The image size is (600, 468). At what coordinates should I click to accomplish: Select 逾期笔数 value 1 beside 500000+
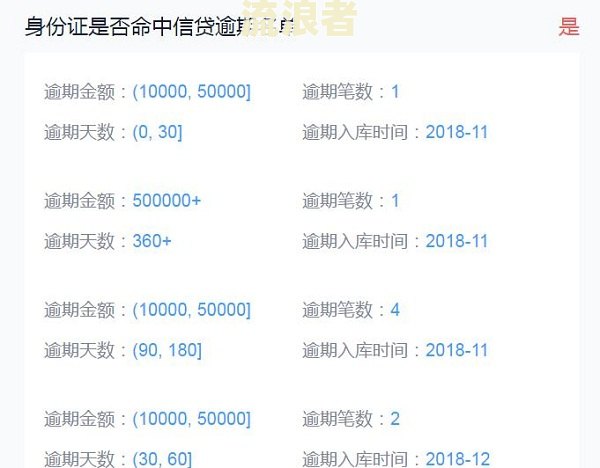[x=395, y=201]
